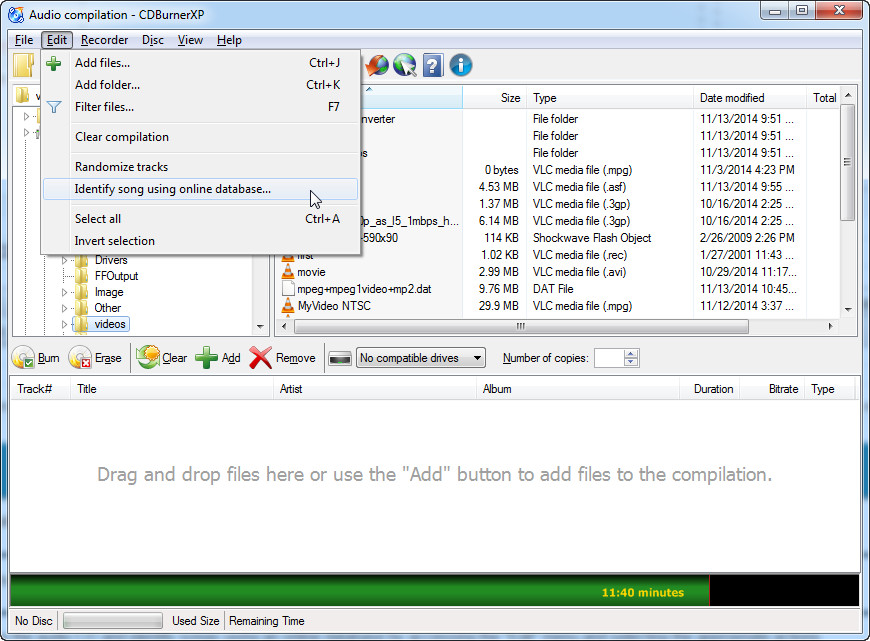
Task: Click the Used Size status entry
Action: click(195, 621)
